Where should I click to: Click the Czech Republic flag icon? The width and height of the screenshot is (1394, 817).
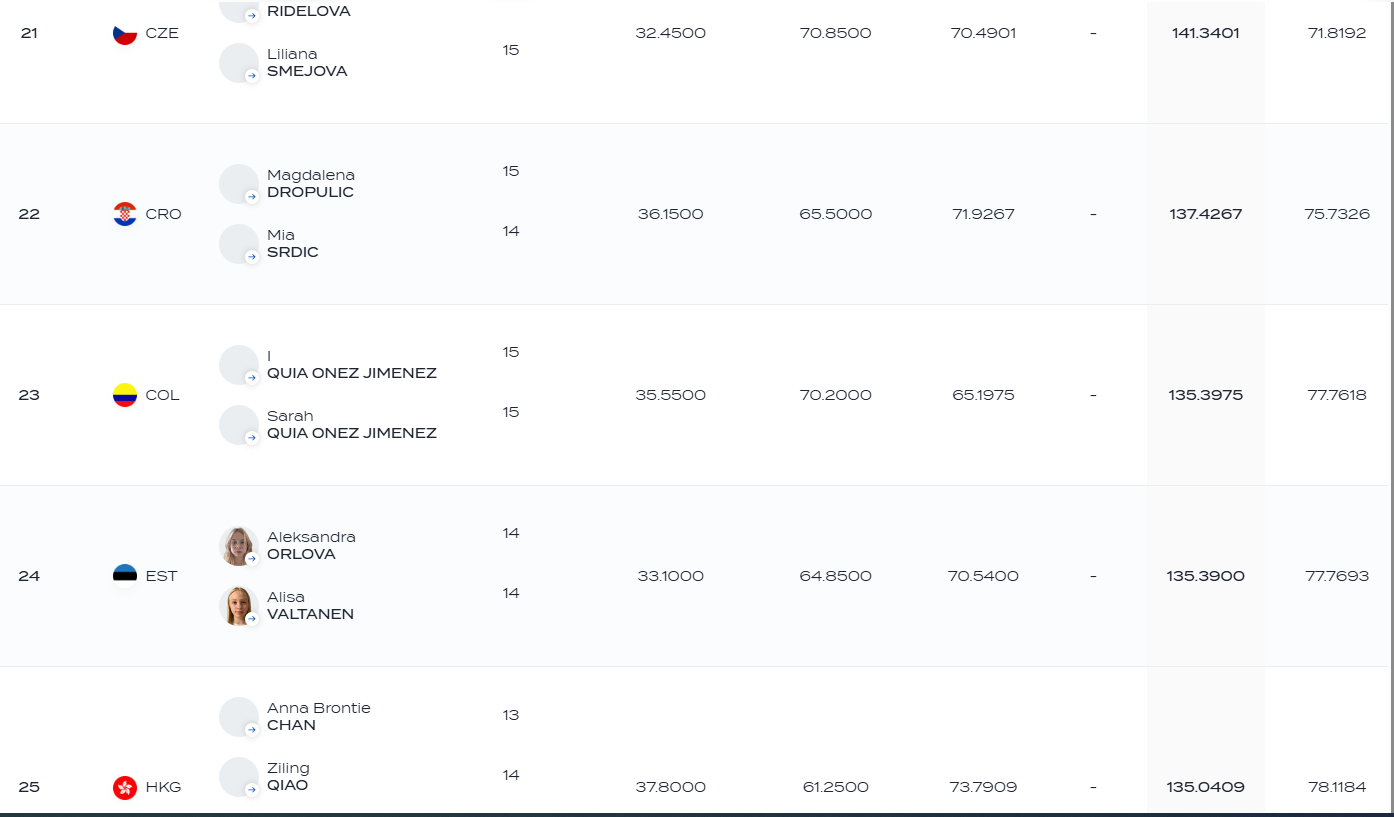pos(125,33)
